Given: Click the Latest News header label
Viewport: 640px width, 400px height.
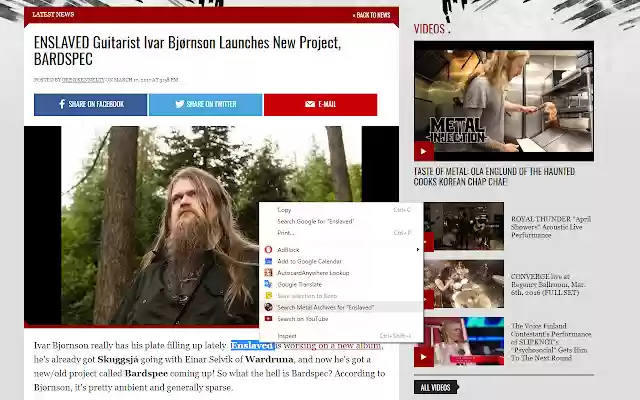Looking at the screenshot, I should tap(53, 14).
